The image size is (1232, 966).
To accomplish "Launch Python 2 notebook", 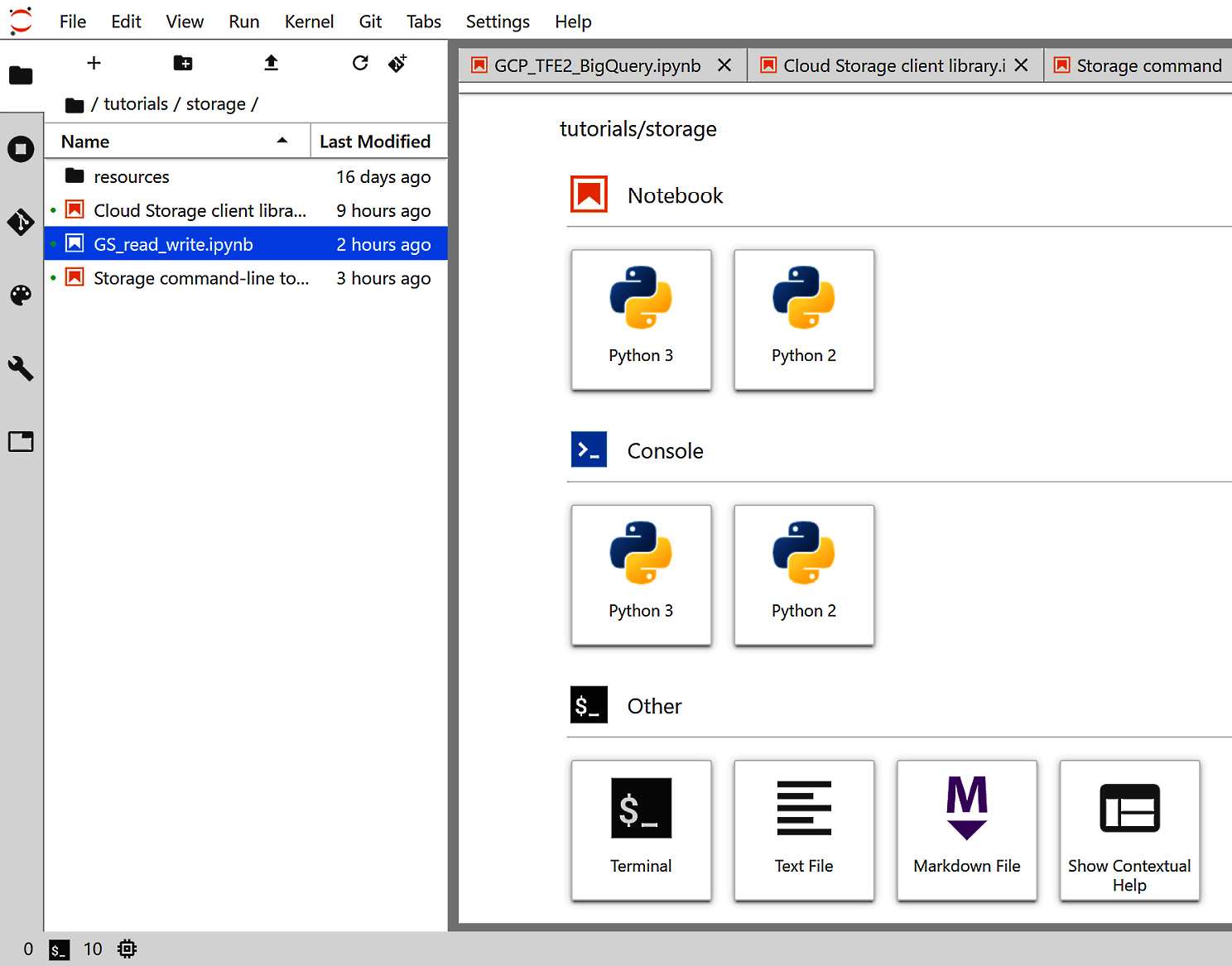I will point(804,320).
